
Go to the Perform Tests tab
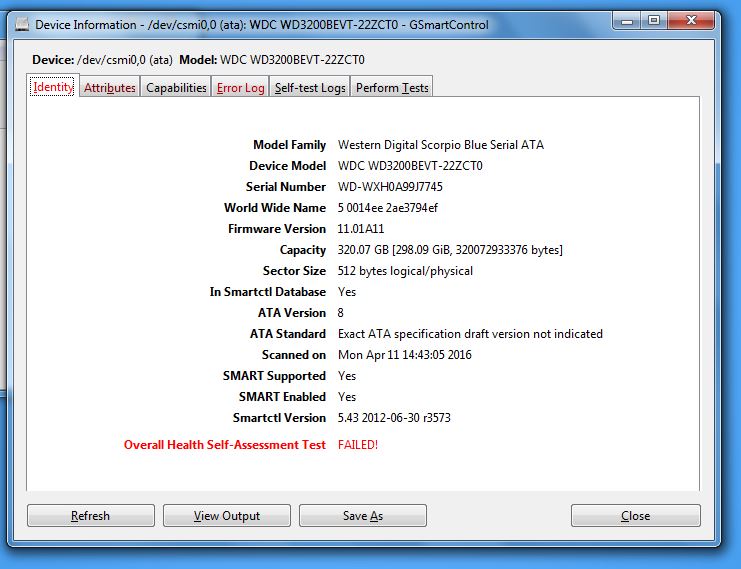pos(392,87)
